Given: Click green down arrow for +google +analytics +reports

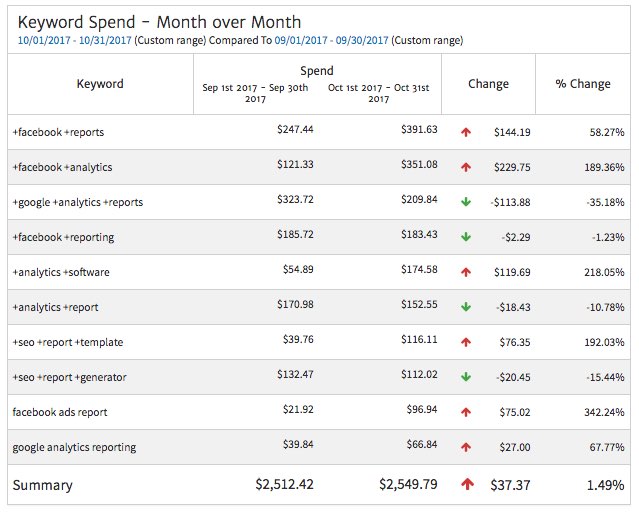Looking at the screenshot, I should (x=465, y=202).
